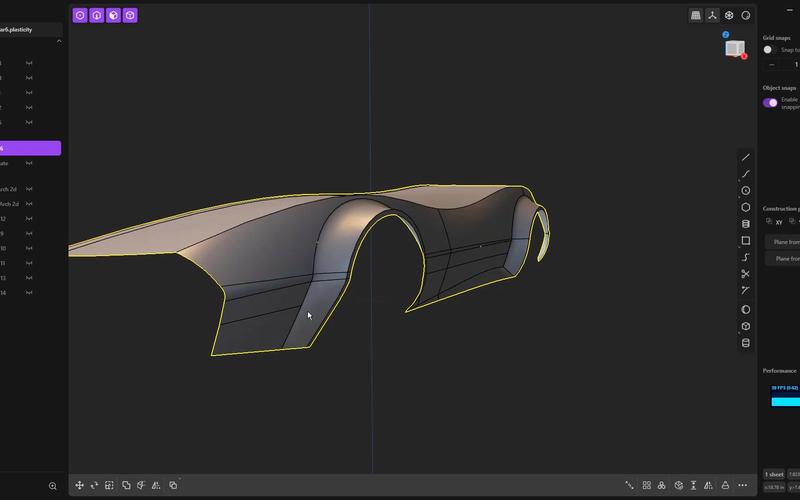Click the three-axis viewport icon
Viewport: 800px width, 500px height.
click(x=712, y=15)
